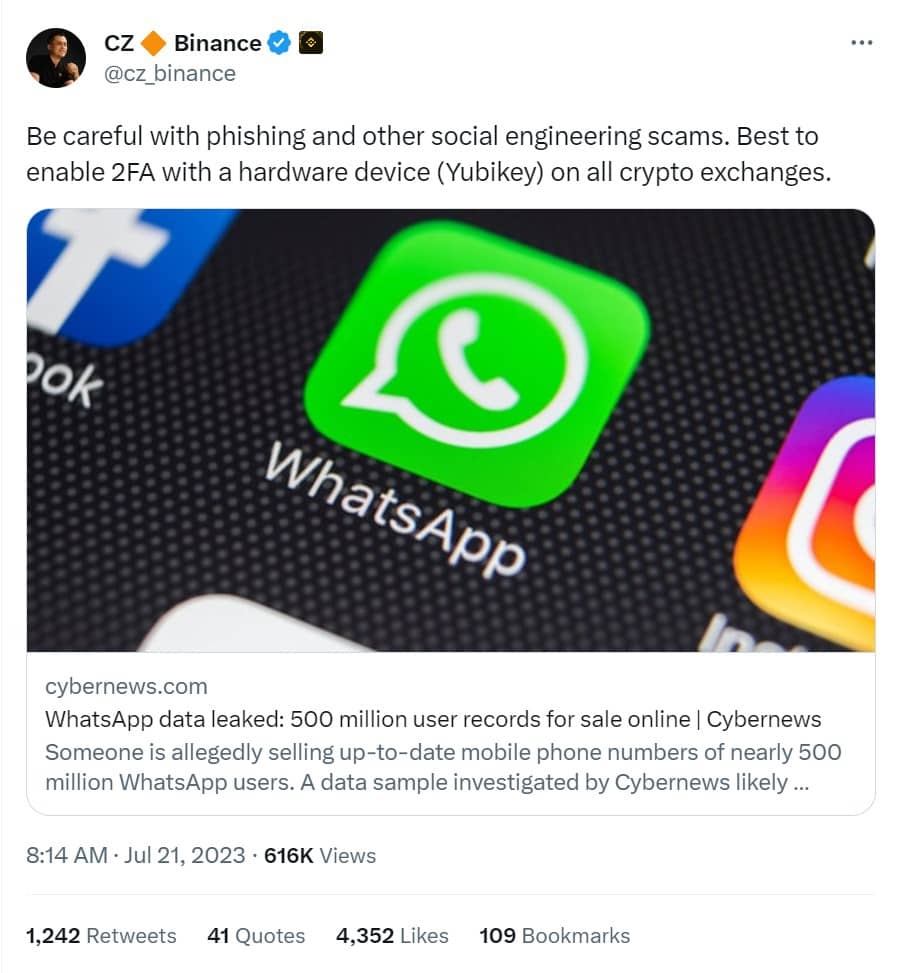898x973 pixels.
Task: Open the "WhatsApp data leaked" article headline
Action: (x=433, y=719)
